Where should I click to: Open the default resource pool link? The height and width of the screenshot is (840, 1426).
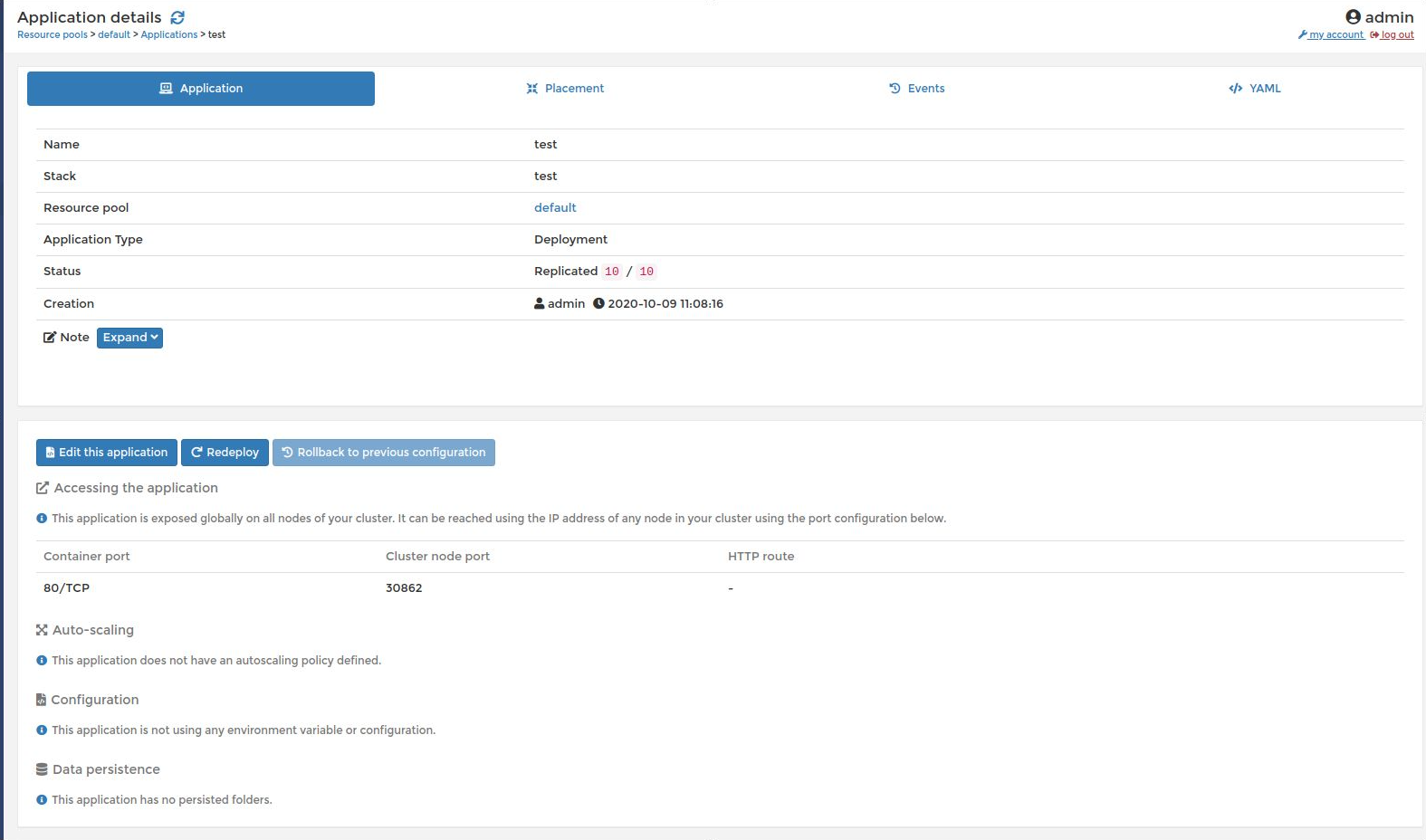555,208
